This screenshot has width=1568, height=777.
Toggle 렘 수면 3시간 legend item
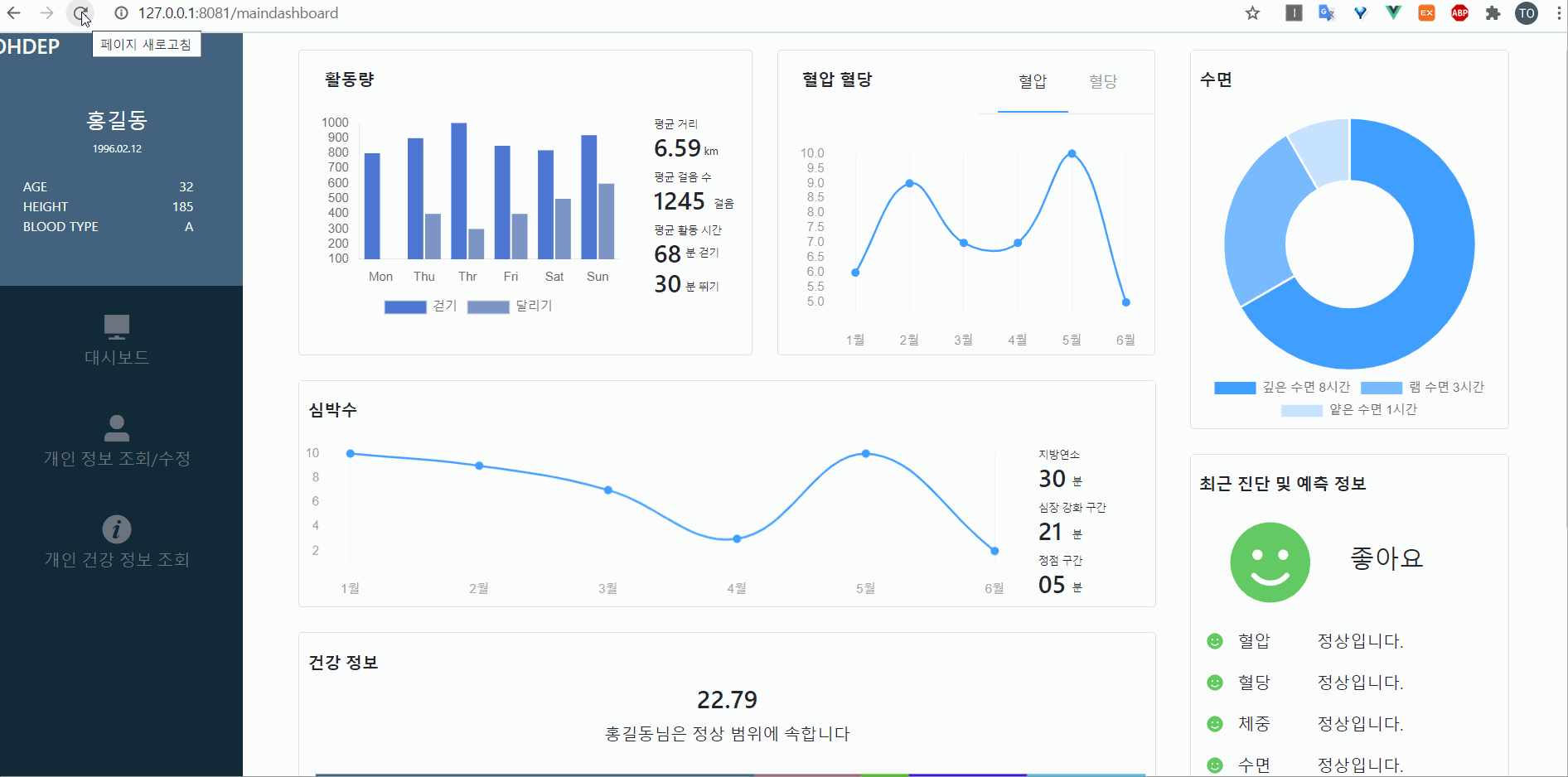click(1422, 388)
